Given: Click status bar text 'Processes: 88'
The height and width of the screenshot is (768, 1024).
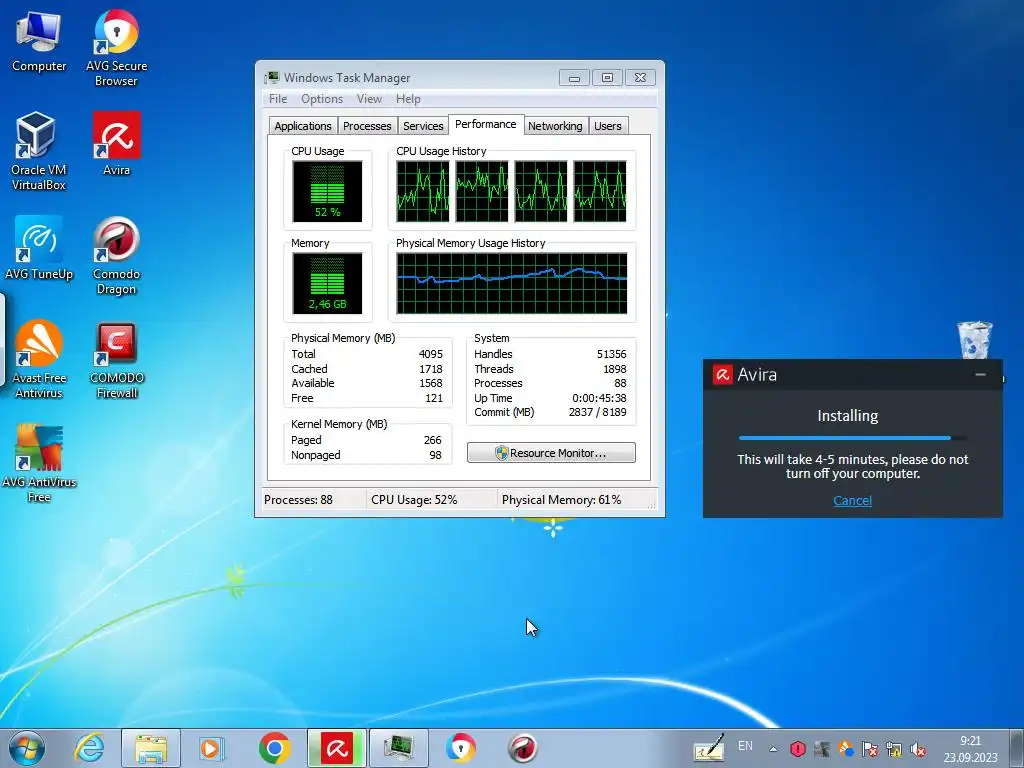Looking at the screenshot, I should 298,500.
